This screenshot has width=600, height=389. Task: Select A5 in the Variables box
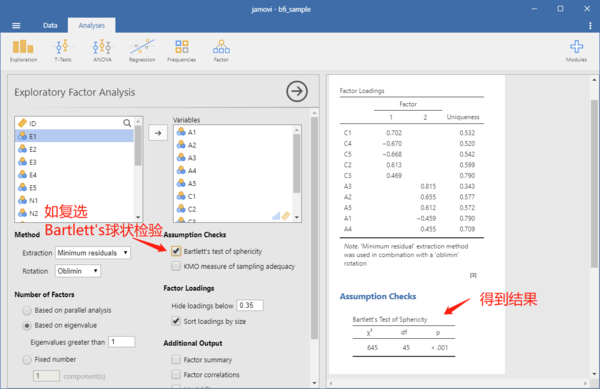[233, 184]
